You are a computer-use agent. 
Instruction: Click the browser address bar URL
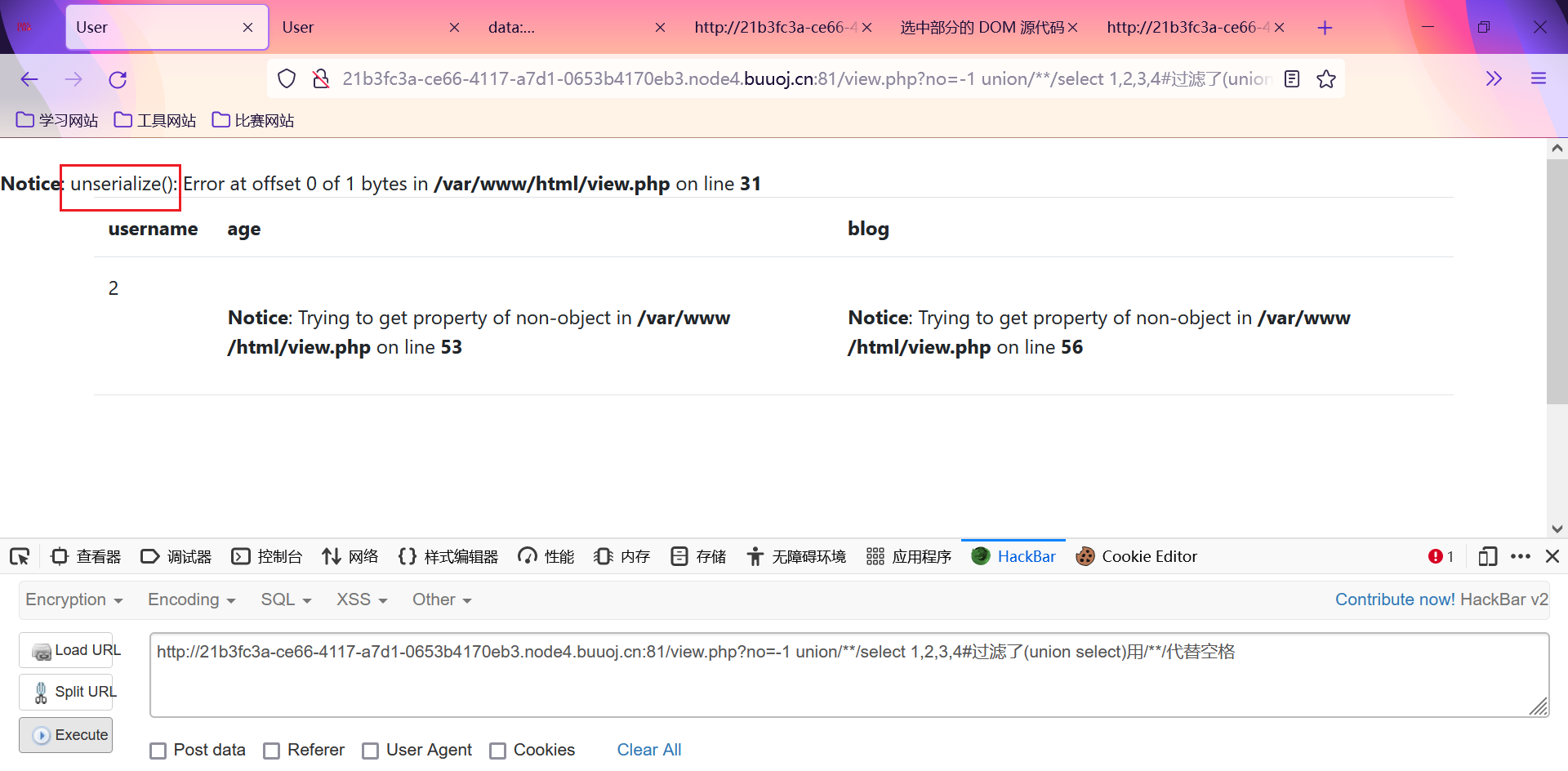pyautogui.click(x=807, y=79)
